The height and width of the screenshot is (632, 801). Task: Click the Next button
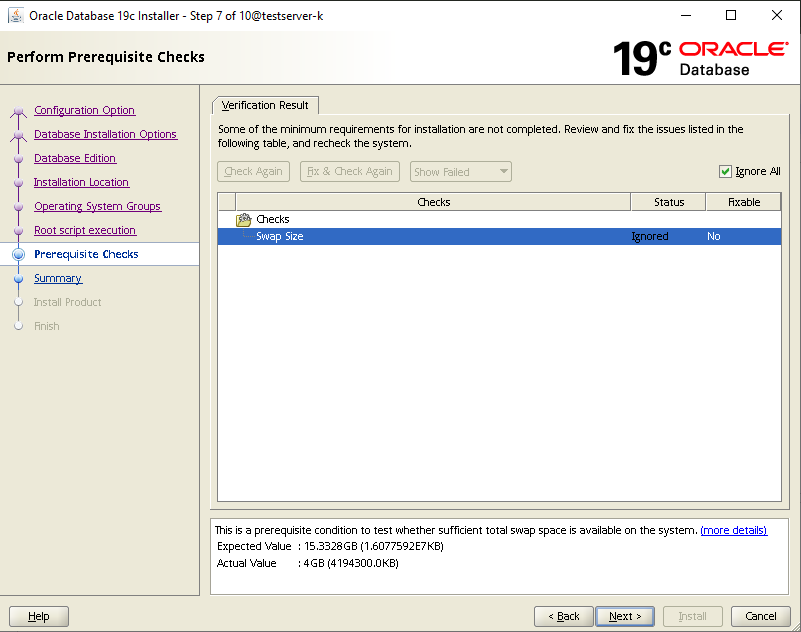coord(625,616)
